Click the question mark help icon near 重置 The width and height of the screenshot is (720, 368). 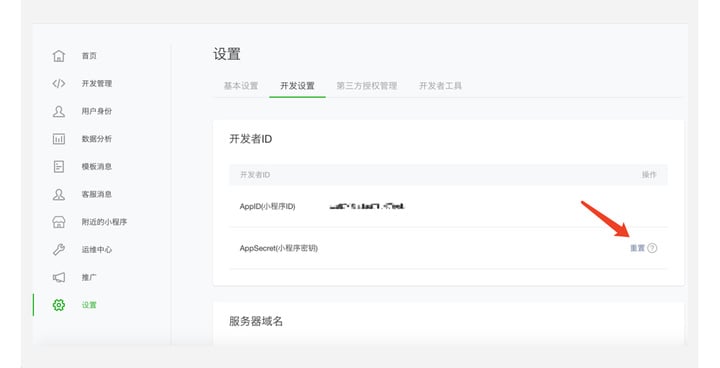point(652,248)
